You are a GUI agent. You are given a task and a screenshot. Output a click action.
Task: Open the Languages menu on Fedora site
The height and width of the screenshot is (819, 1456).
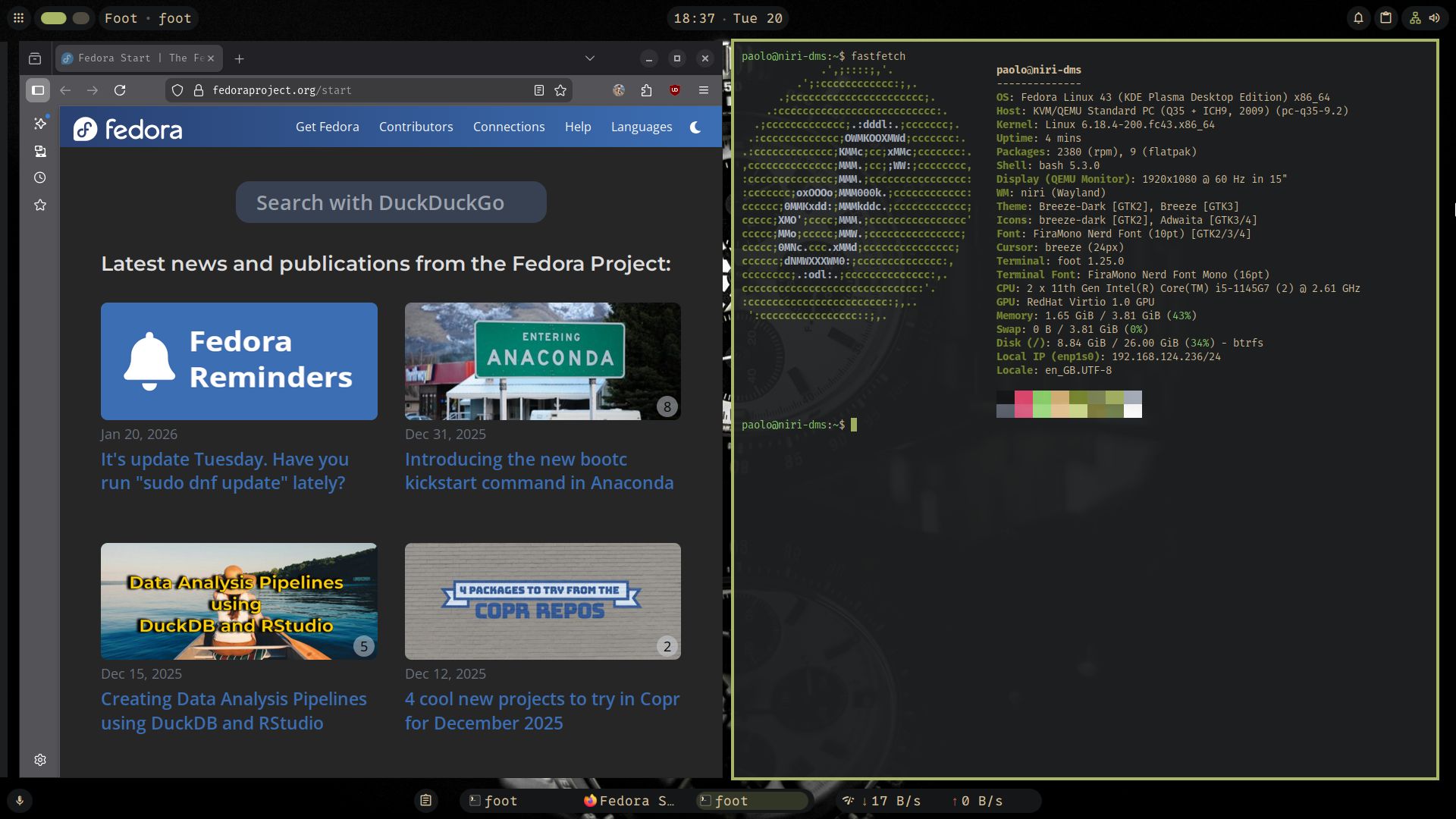pos(642,127)
